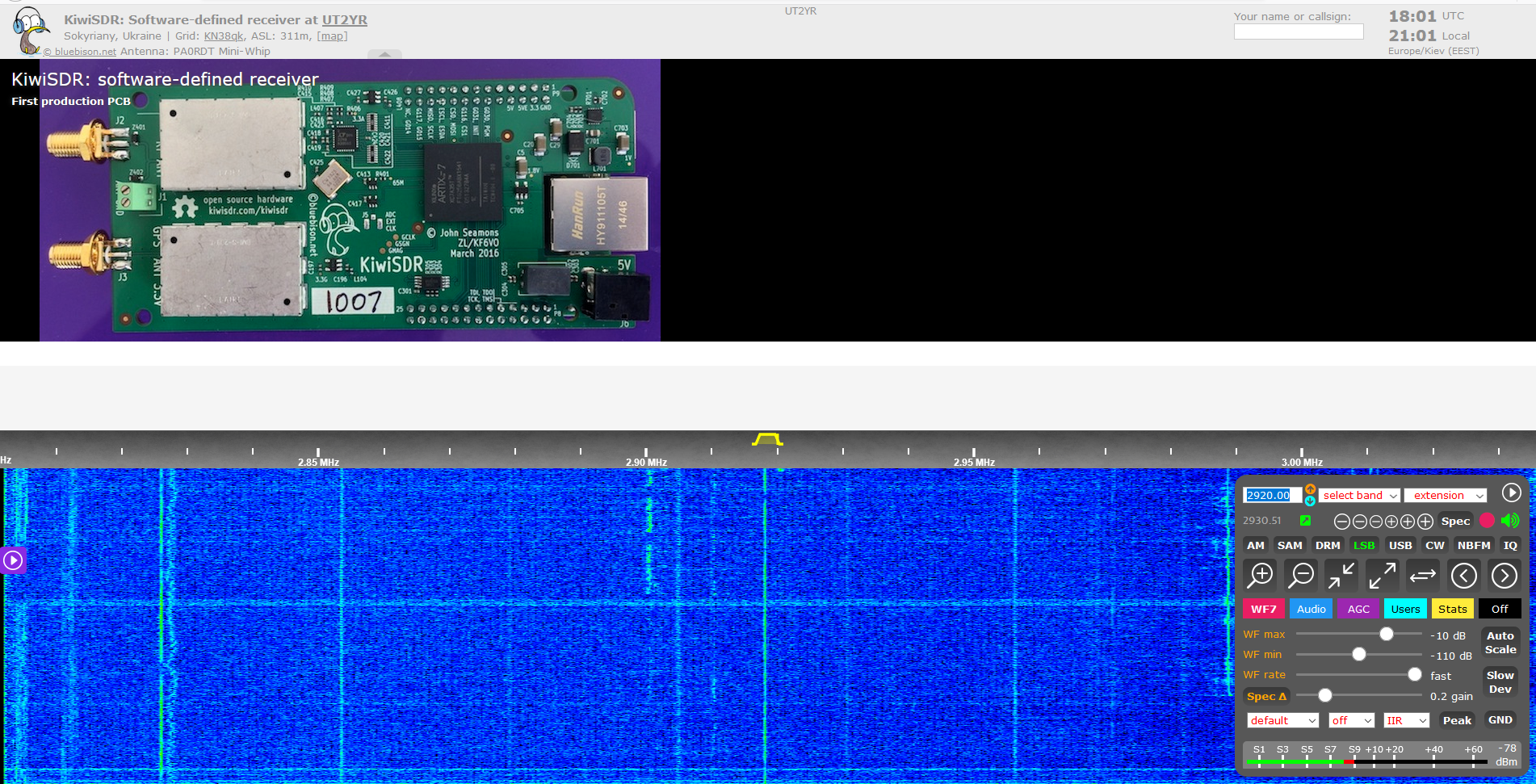Click the WF min slider handle

coord(1359,654)
